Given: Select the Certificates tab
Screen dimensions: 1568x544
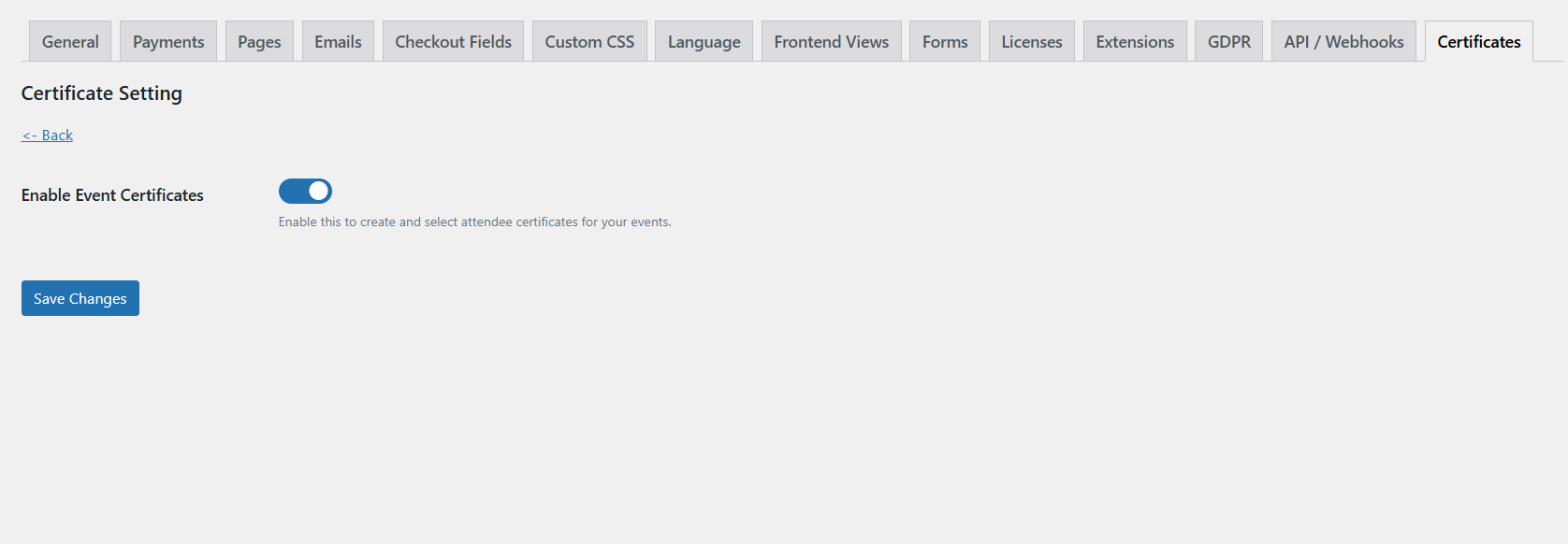Looking at the screenshot, I should 1478,42.
